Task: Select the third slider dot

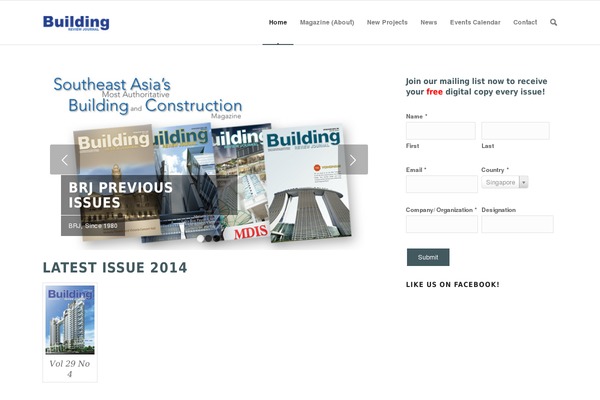Action: tap(217, 238)
